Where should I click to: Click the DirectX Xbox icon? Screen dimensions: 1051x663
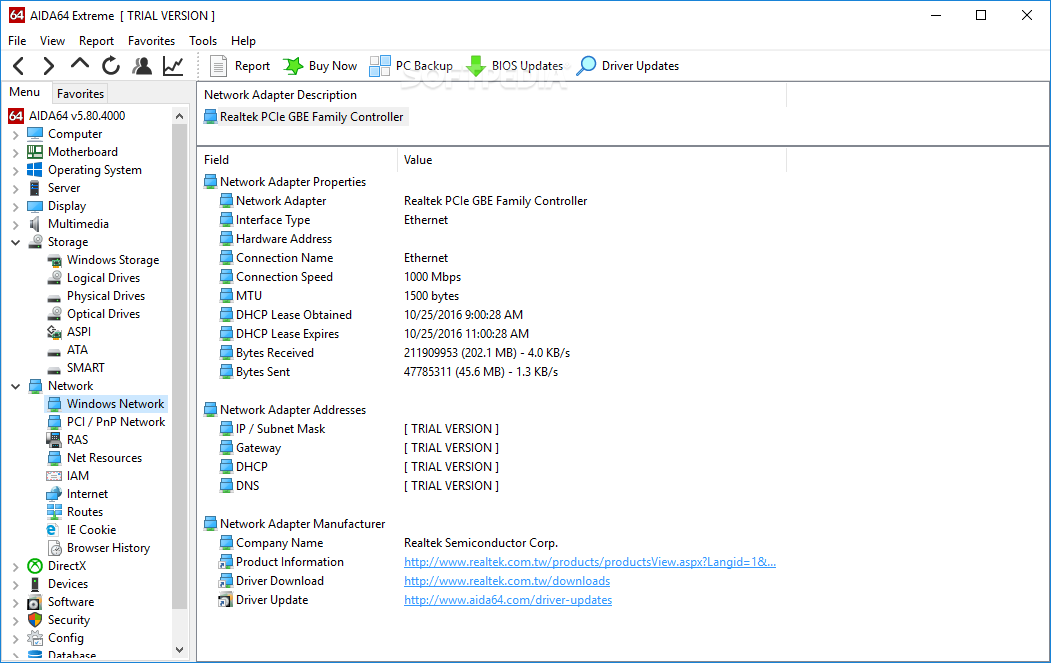click(35, 566)
